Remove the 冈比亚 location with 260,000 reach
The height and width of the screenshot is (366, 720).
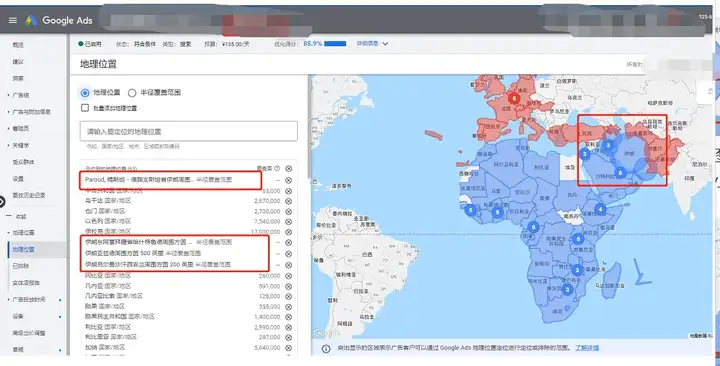pyautogui.click(x=288, y=276)
